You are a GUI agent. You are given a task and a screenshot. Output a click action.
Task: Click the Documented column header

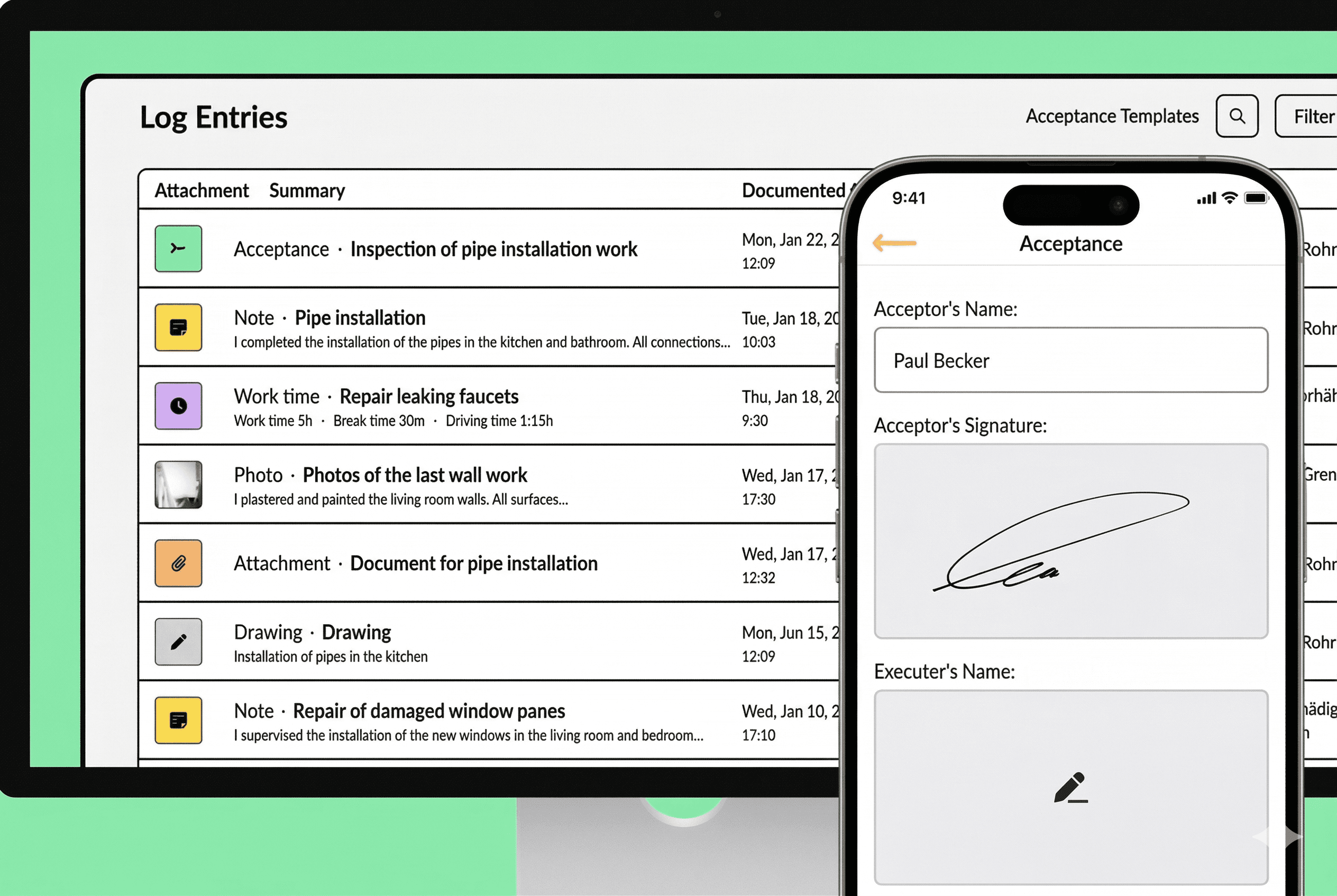[x=793, y=190]
